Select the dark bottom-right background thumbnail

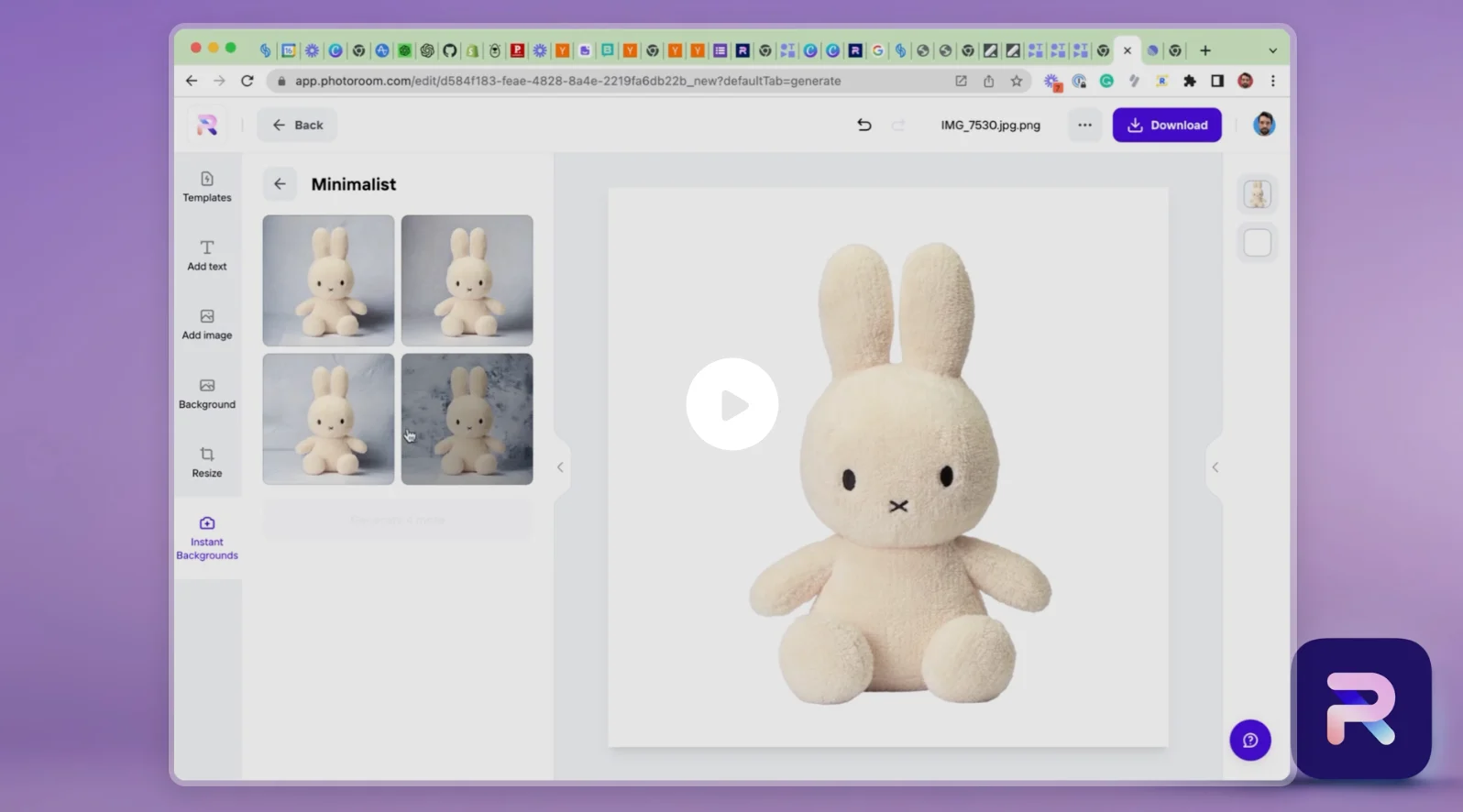(467, 419)
